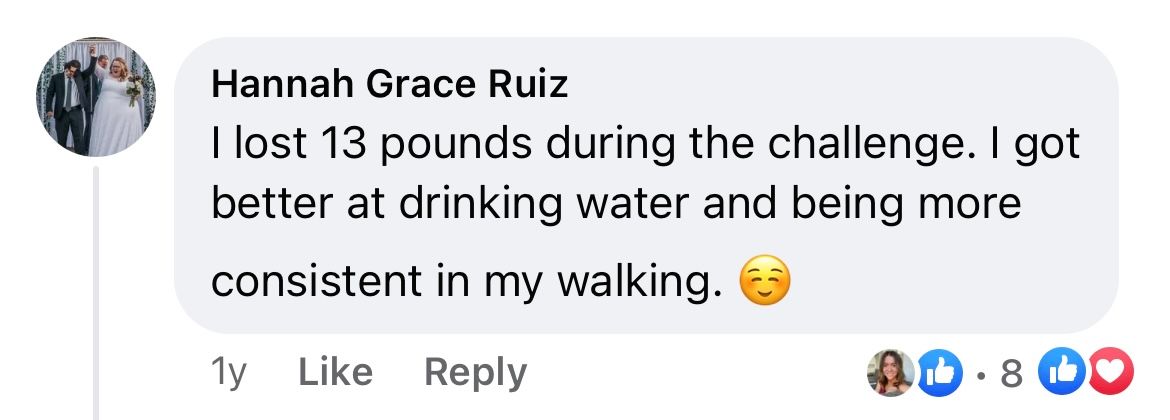Screen dimensions: 1170x420
Task: View the small reactor's profile avatar
Action: coord(890,372)
